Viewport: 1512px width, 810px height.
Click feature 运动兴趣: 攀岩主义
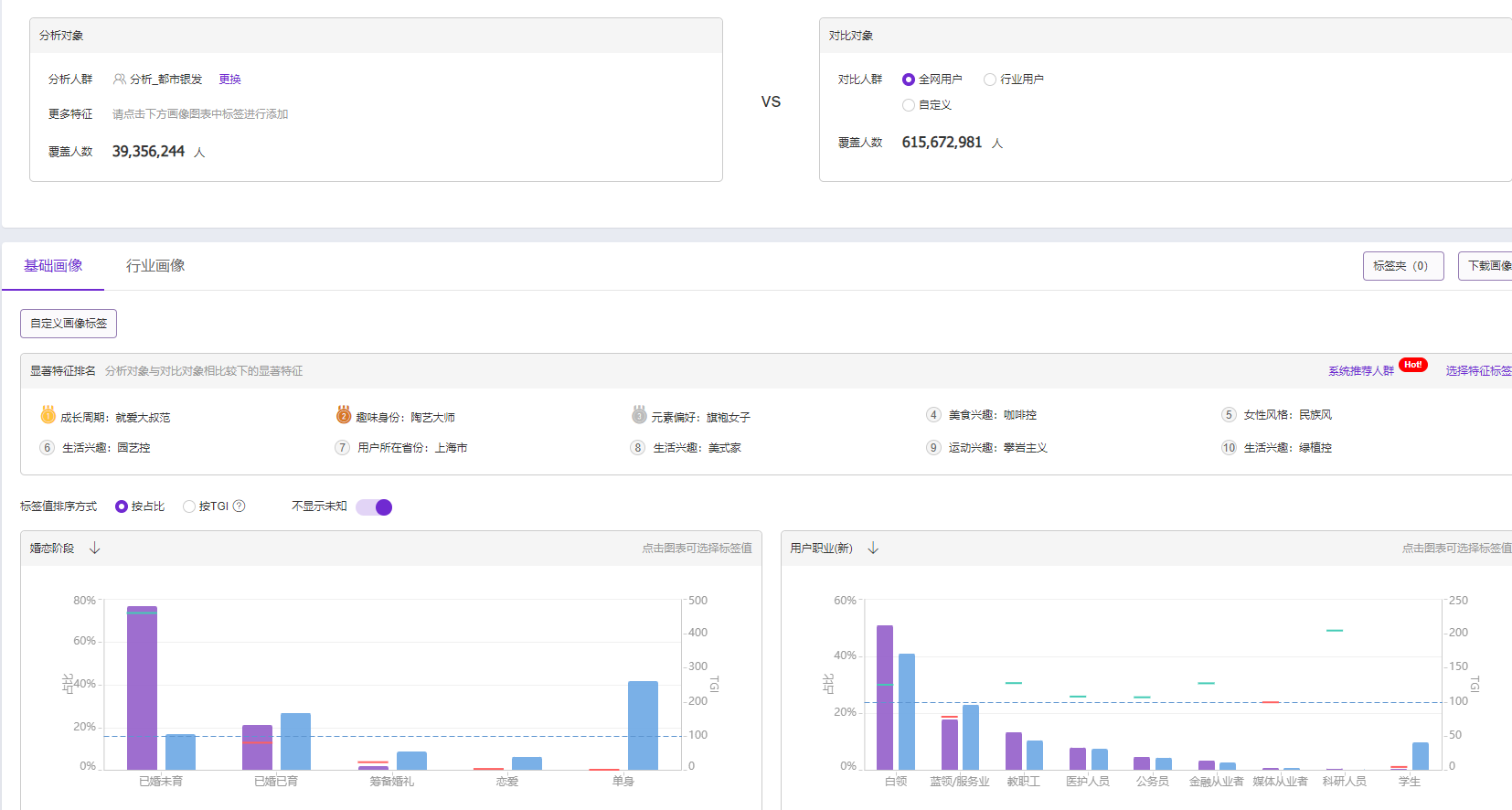point(998,448)
